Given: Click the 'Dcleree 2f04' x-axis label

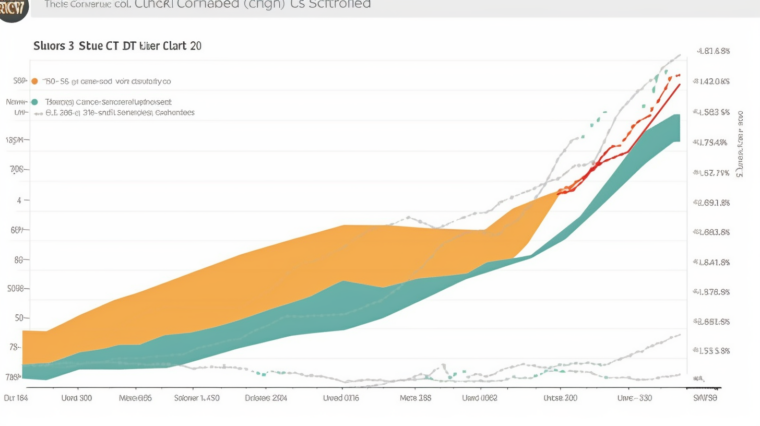Looking at the screenshot, I should (267, 397).
